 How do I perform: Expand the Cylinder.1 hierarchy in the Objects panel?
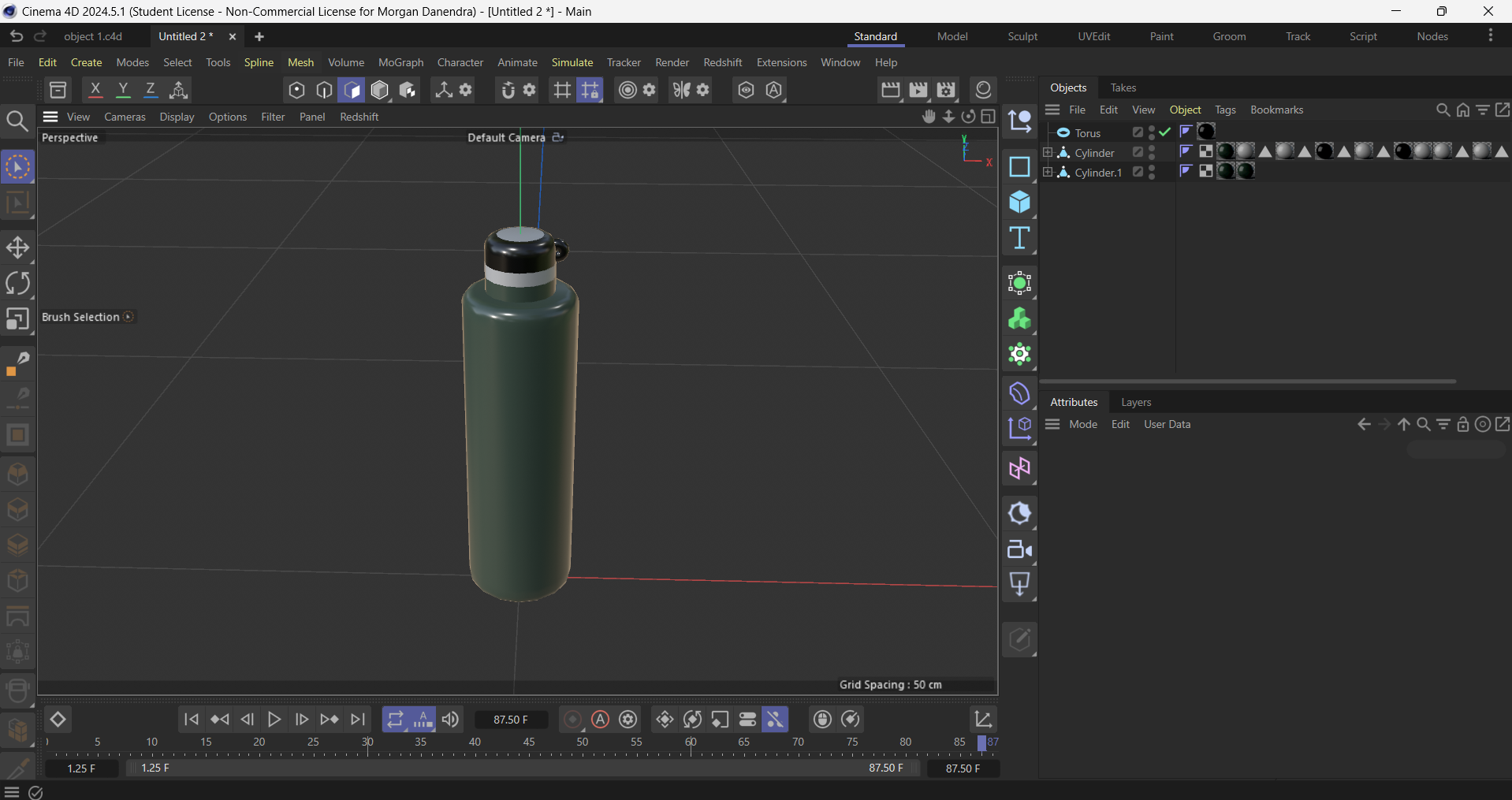(1047, 172)
